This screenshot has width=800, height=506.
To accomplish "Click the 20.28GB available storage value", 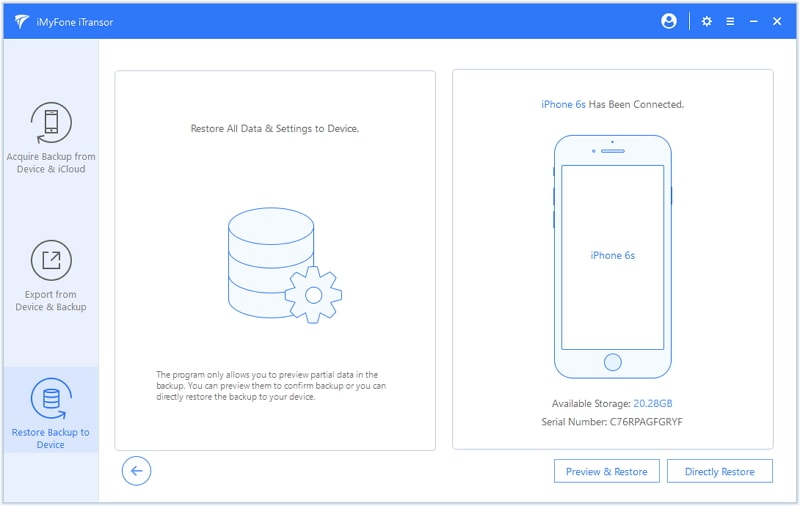I will click(653, 403).
